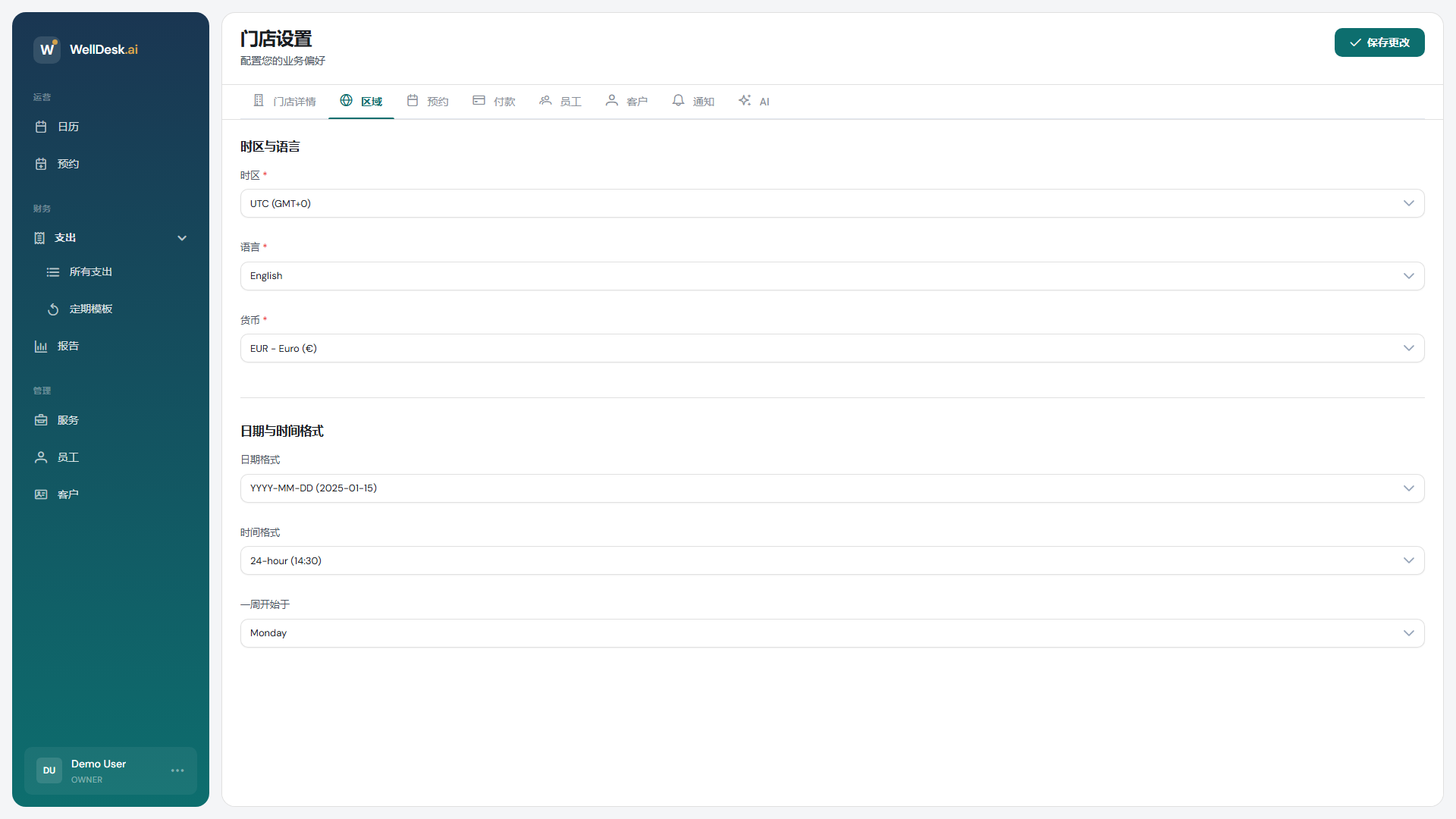Collapse the 支出 expenses section

point(182,238)
